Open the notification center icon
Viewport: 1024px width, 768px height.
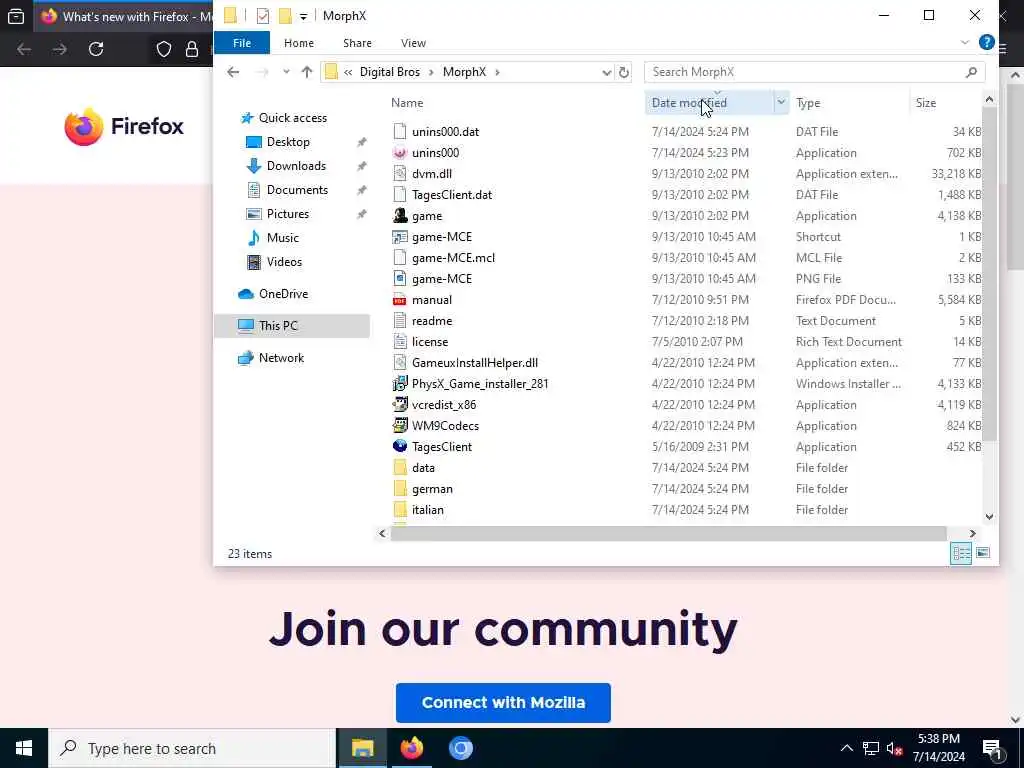tap(992, 748)
